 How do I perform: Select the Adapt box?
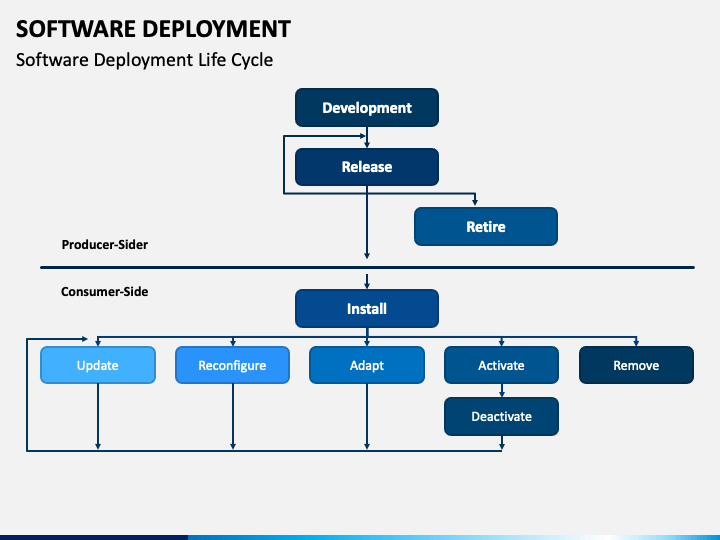[366, 365]
